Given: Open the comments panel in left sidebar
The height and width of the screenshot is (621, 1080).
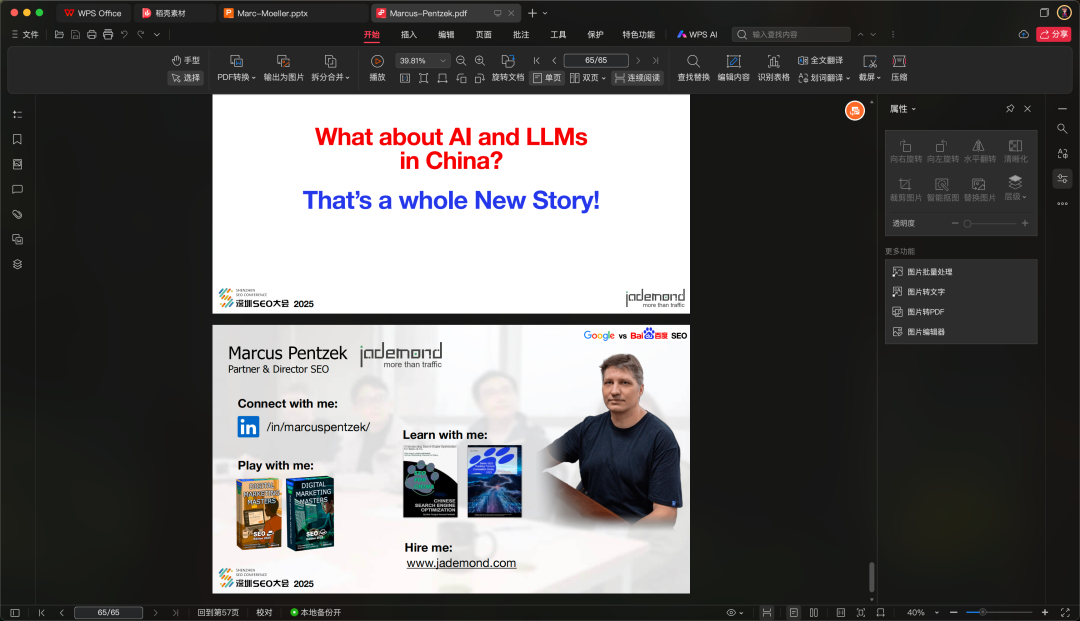Looking at the screenshot, I should 17,189.
